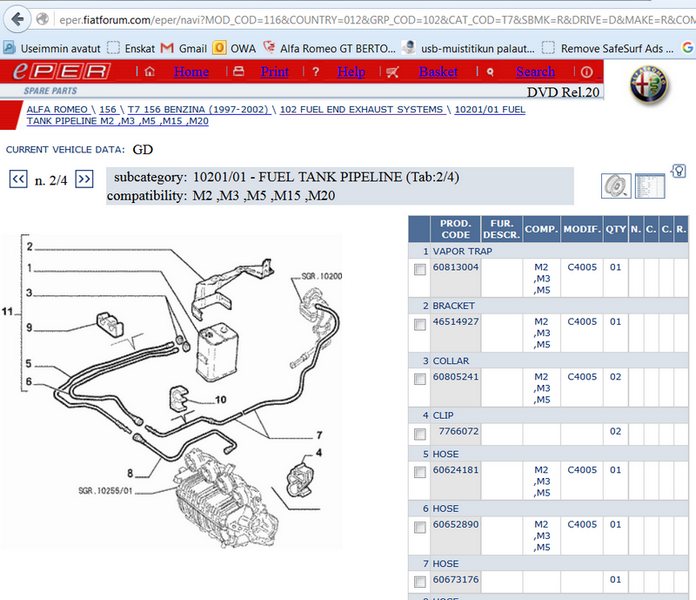Open the wheel image view icon

click(614, 185)
